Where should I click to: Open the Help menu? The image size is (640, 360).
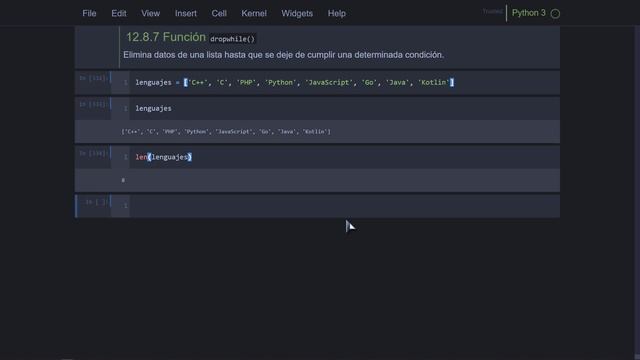337,13
